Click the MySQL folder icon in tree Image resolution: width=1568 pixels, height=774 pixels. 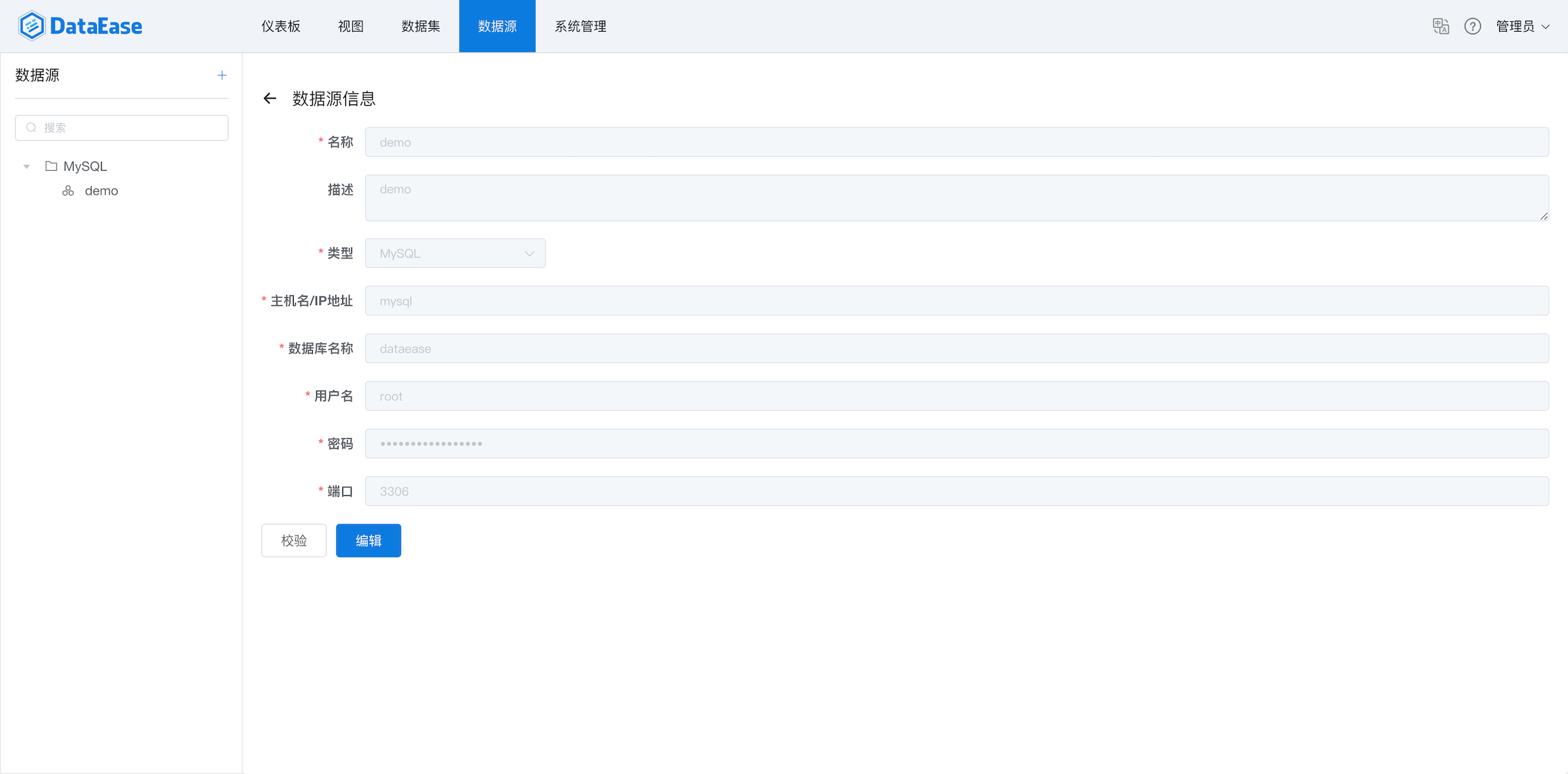51,166
